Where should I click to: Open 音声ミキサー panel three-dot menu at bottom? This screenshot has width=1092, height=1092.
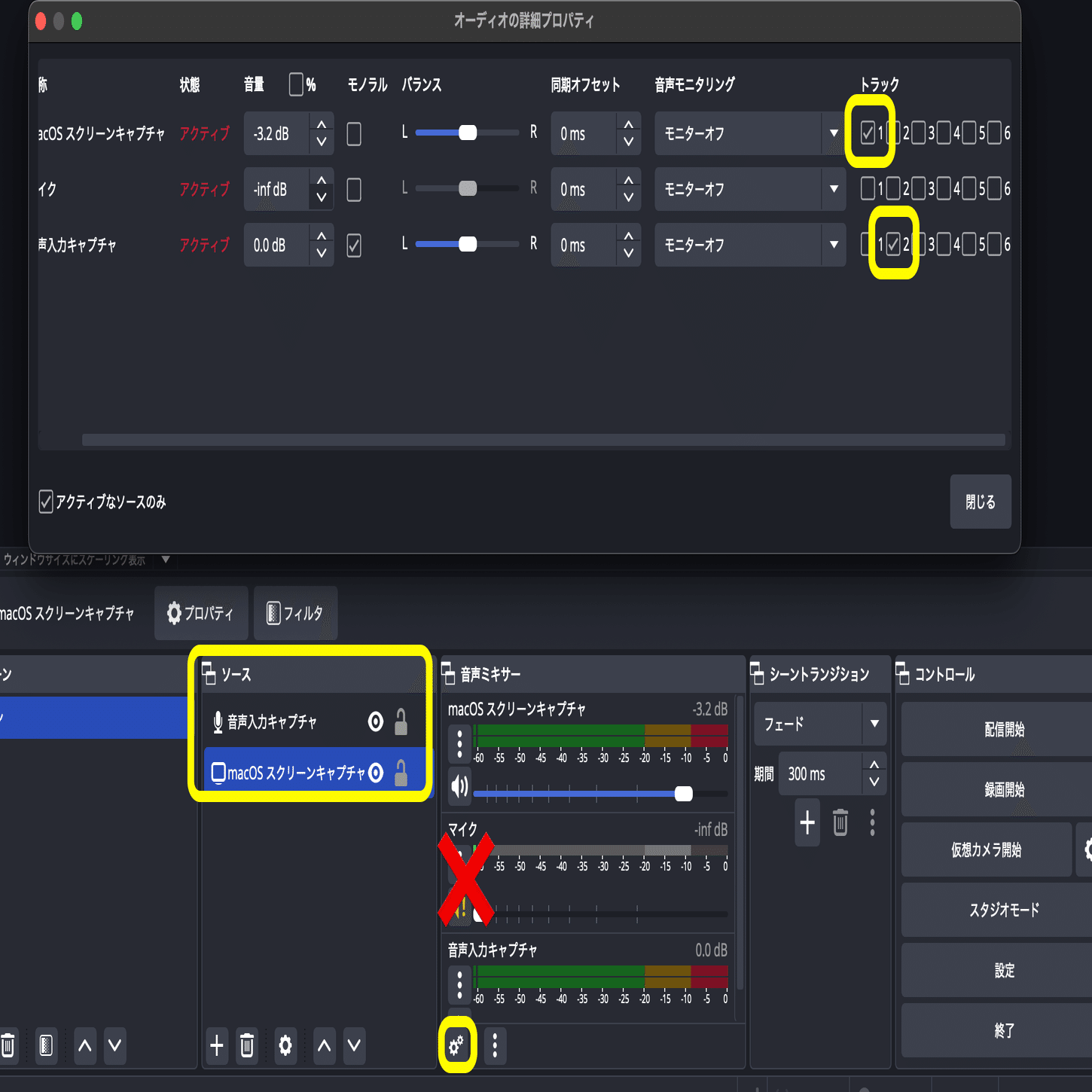[495, 1045]
